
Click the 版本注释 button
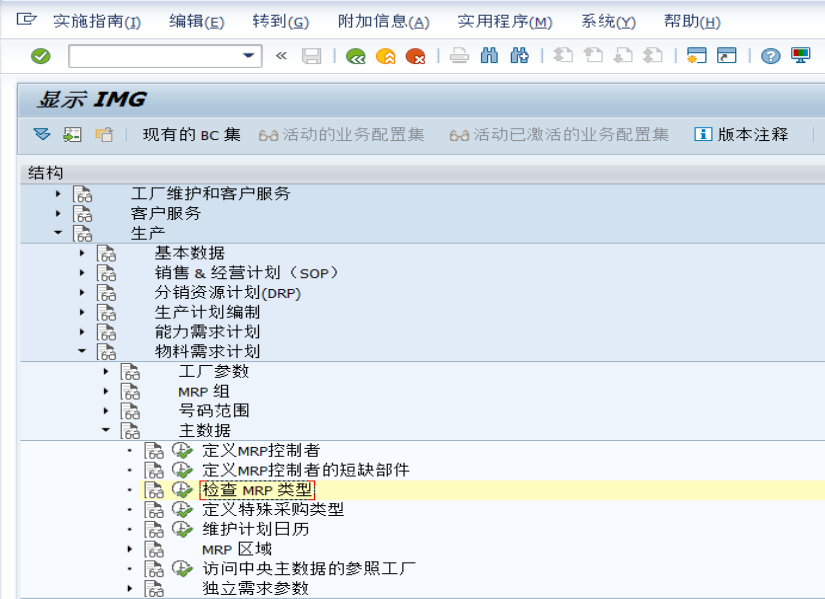pyautogui.click(x=741, y=135)
